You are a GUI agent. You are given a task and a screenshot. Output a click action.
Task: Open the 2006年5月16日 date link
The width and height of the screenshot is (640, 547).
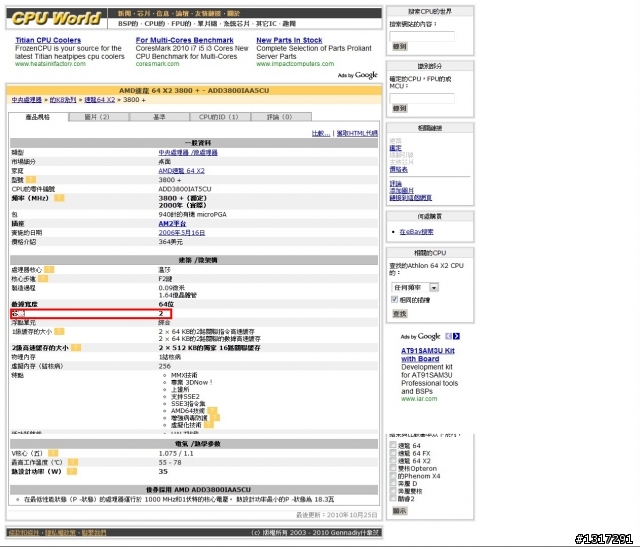coord(182,233)
